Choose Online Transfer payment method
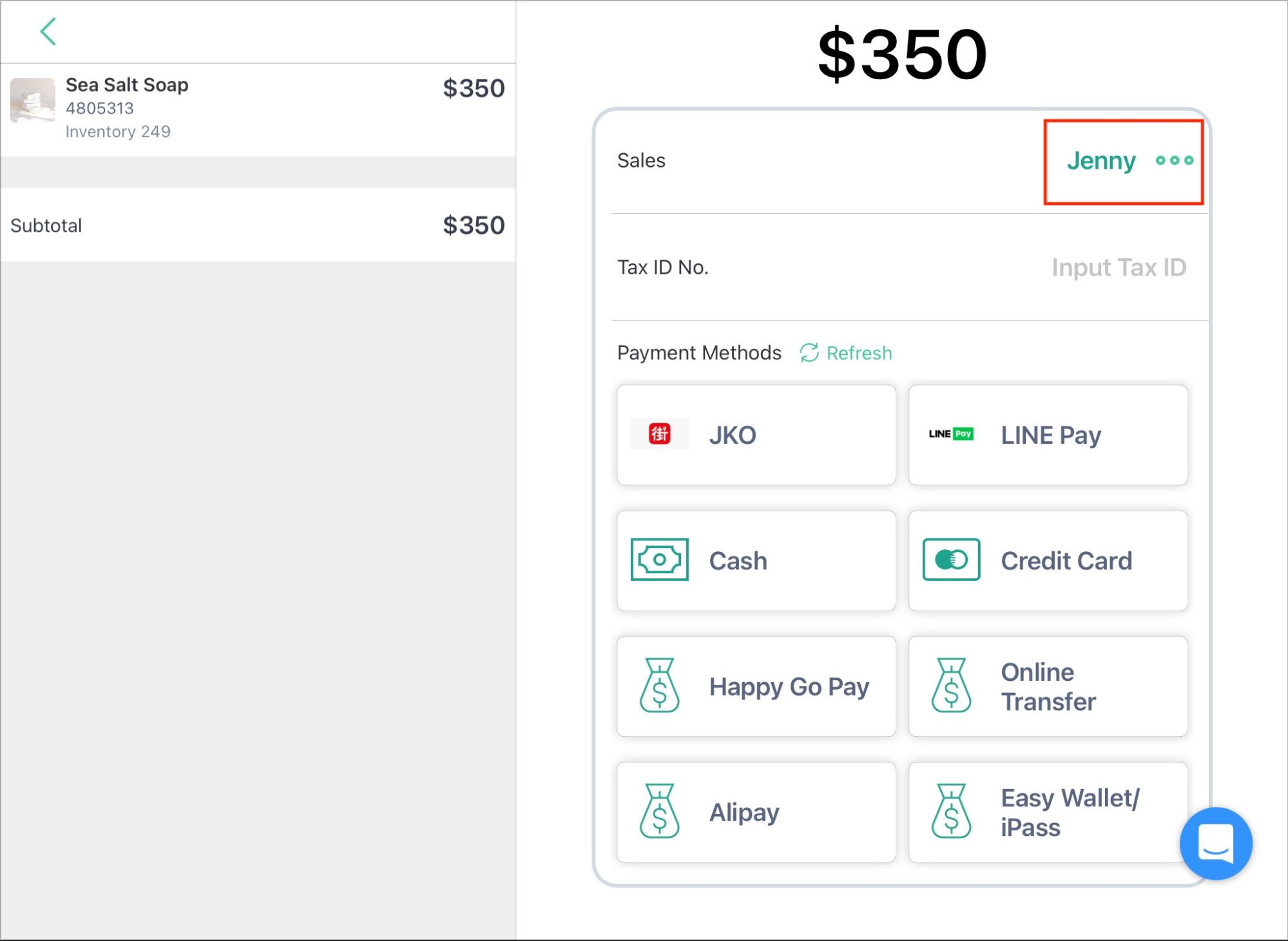Image resolution: width=1288 pixels, height=941 pixels. pyautogui.click(x=1048, y=687)
